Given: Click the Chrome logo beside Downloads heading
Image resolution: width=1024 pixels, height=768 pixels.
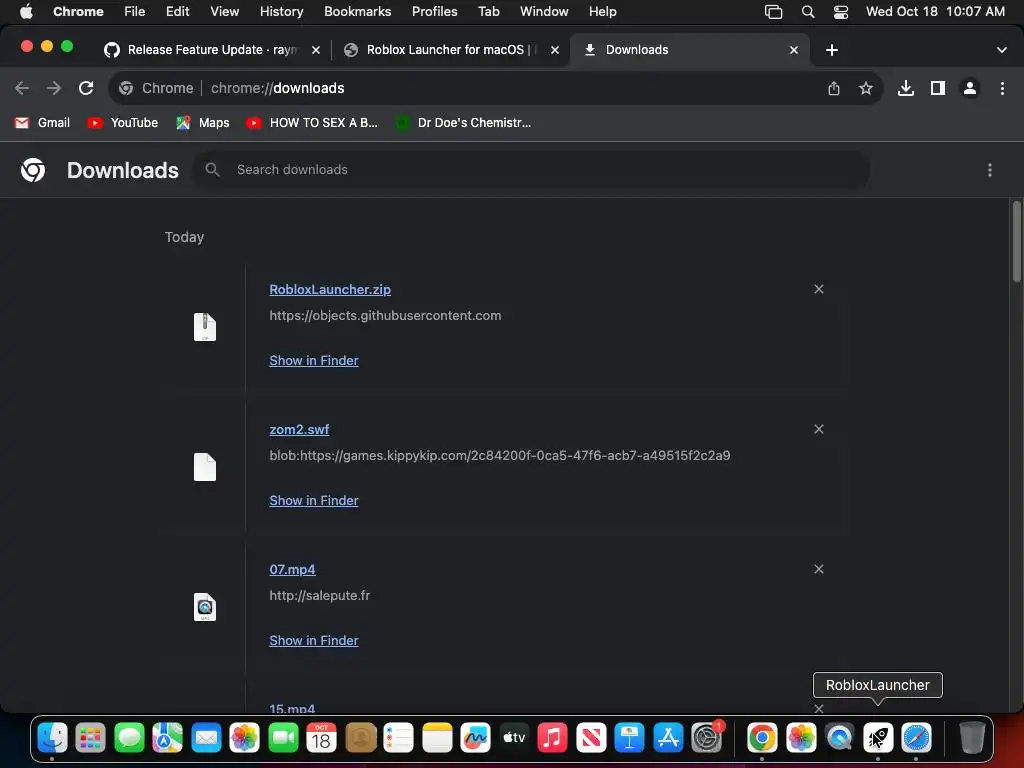Looking at the screenshot, I should (33, 170).
